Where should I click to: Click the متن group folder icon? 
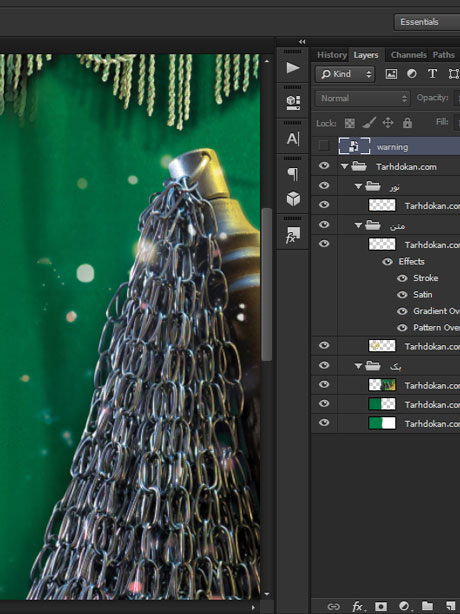pos(373,225)
